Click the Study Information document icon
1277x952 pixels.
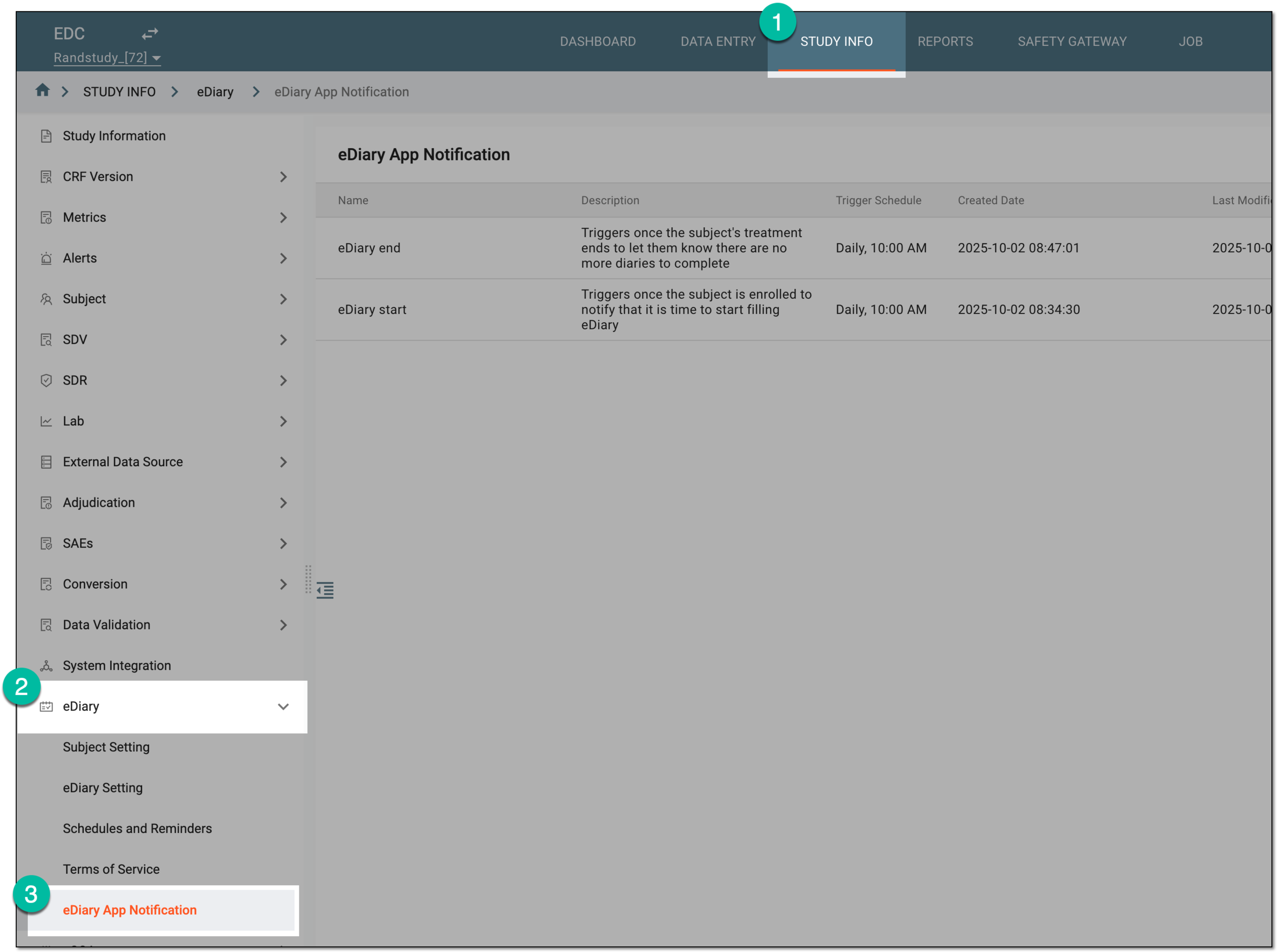point(46,136)
